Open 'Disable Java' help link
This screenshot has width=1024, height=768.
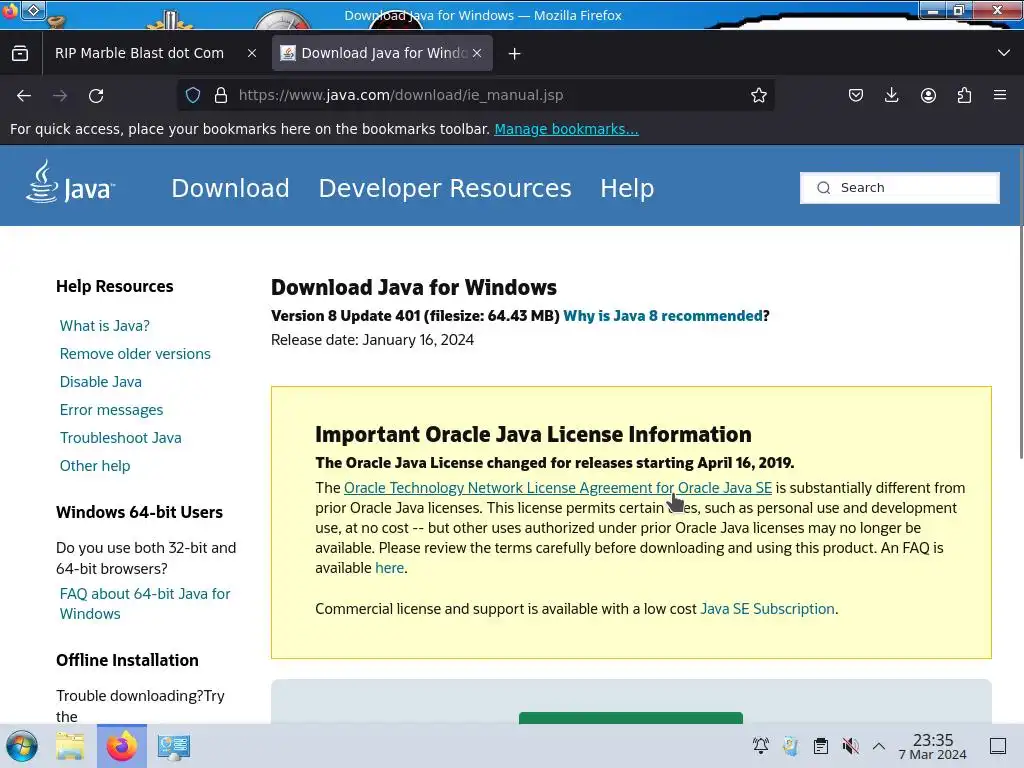pyautogui.click(x=101, y=382)
